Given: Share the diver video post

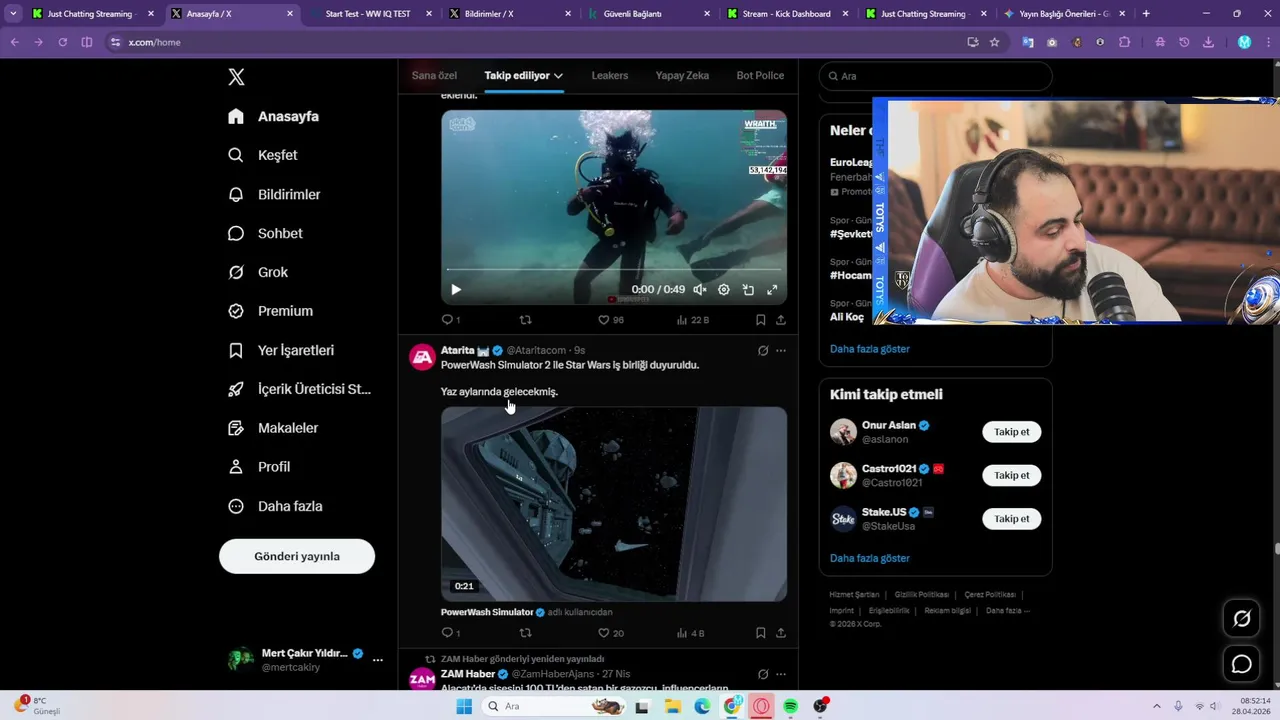Looking at the screenshot, I should pyautogui.click(x=781, y=320).
